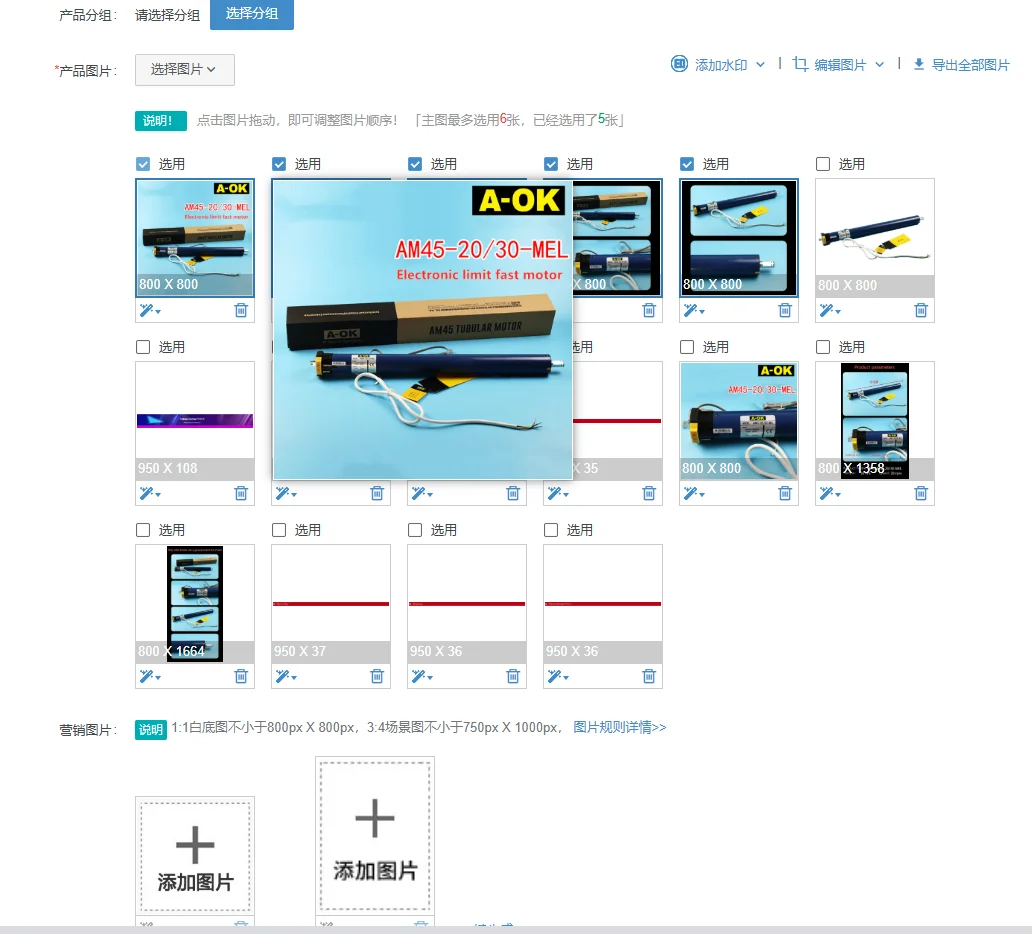
Task: Check 选用 for white-background motor image
Action: pos(823,164)
